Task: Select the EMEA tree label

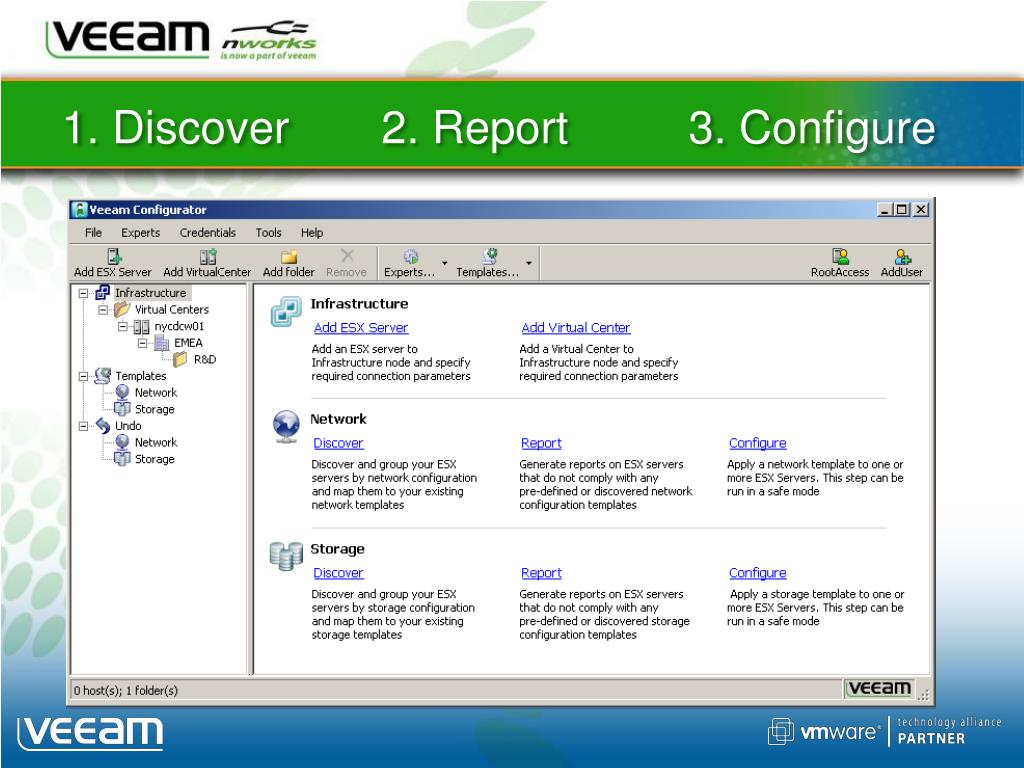Action: [188, 342]
